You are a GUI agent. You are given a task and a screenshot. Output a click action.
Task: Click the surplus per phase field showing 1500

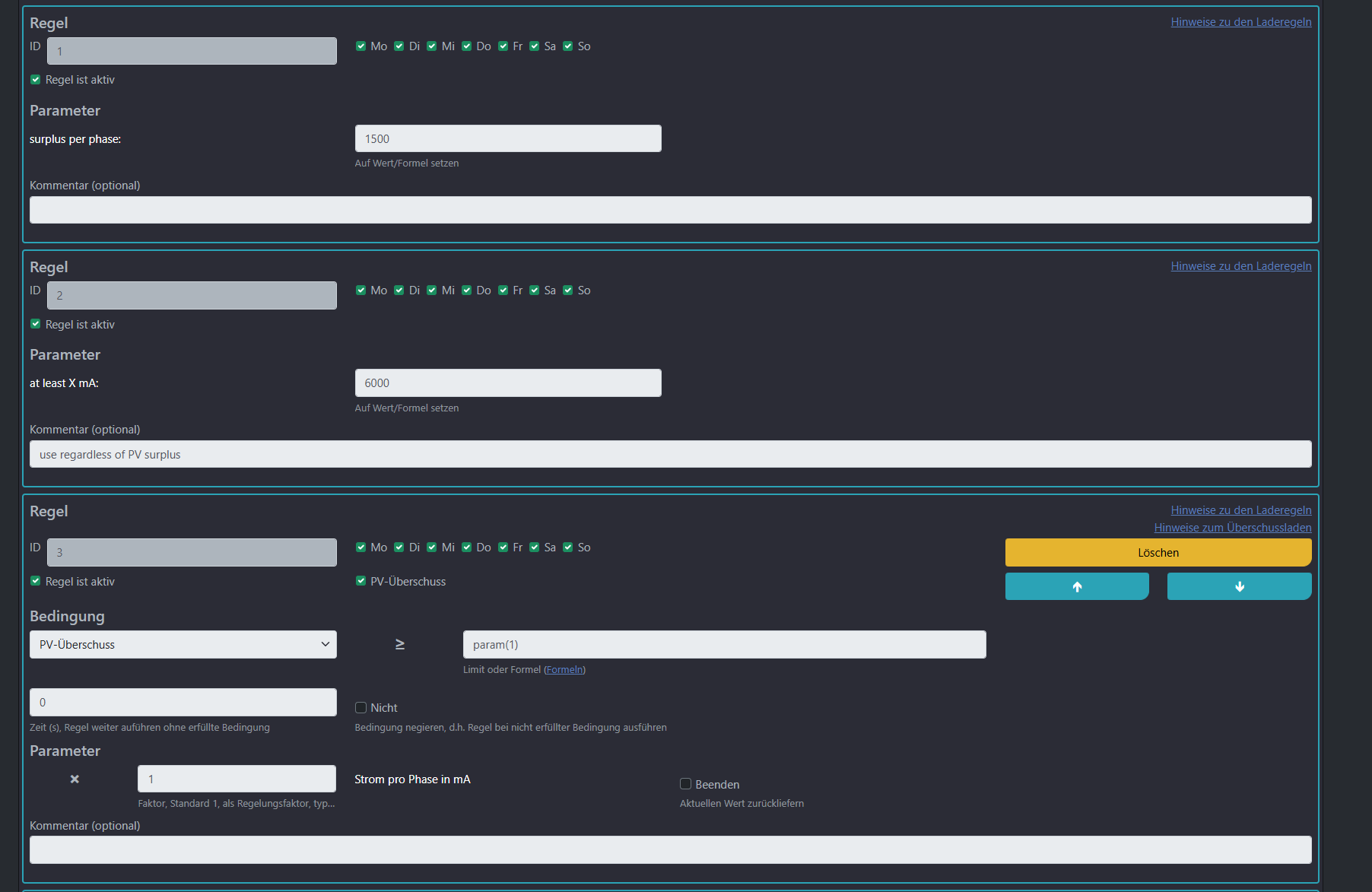(x=507, y=139)
